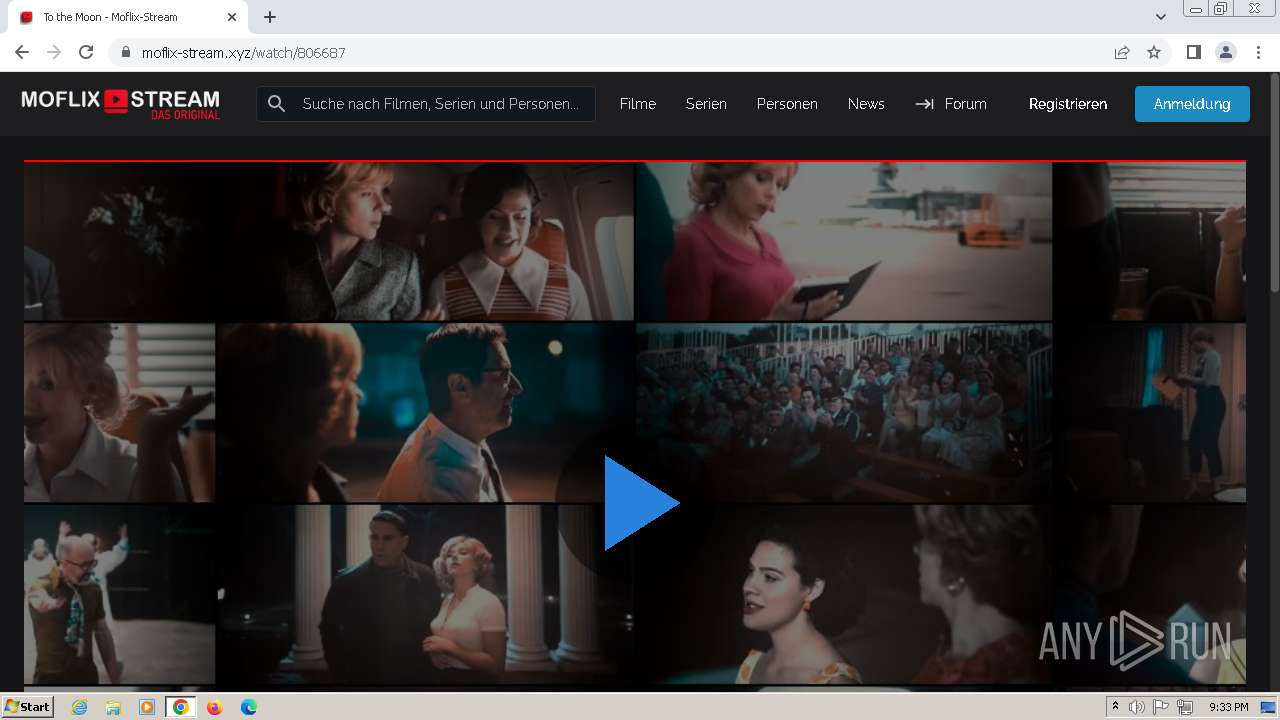Image resolution: width=1280 pixels, height=720 pixels.
Task: Close the To the Moon tab
Action: [x=232, y=17]
